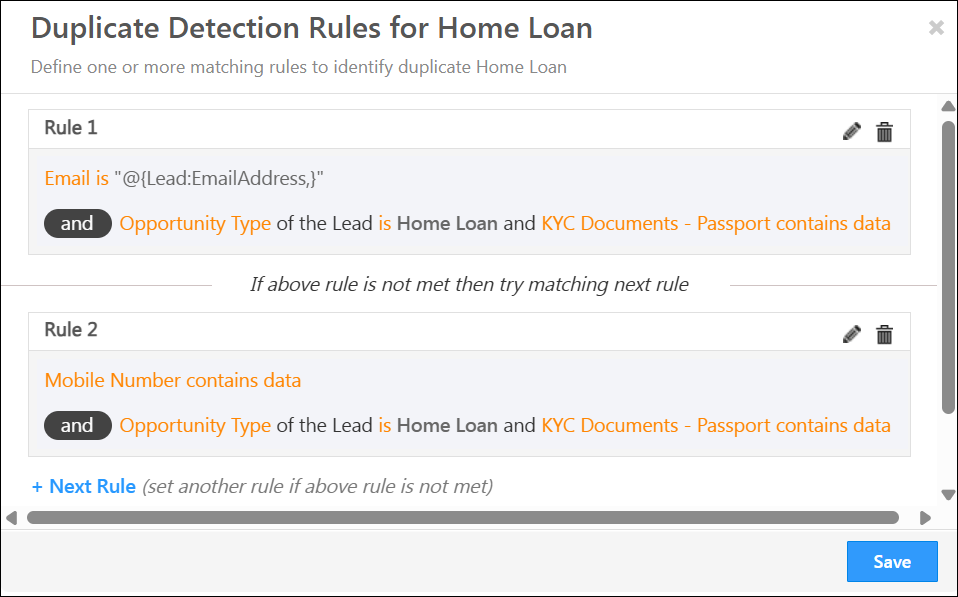Select the Email is condition in Rule 1
The height and width of the screenshot is (597, 958).
pos(76,178)
